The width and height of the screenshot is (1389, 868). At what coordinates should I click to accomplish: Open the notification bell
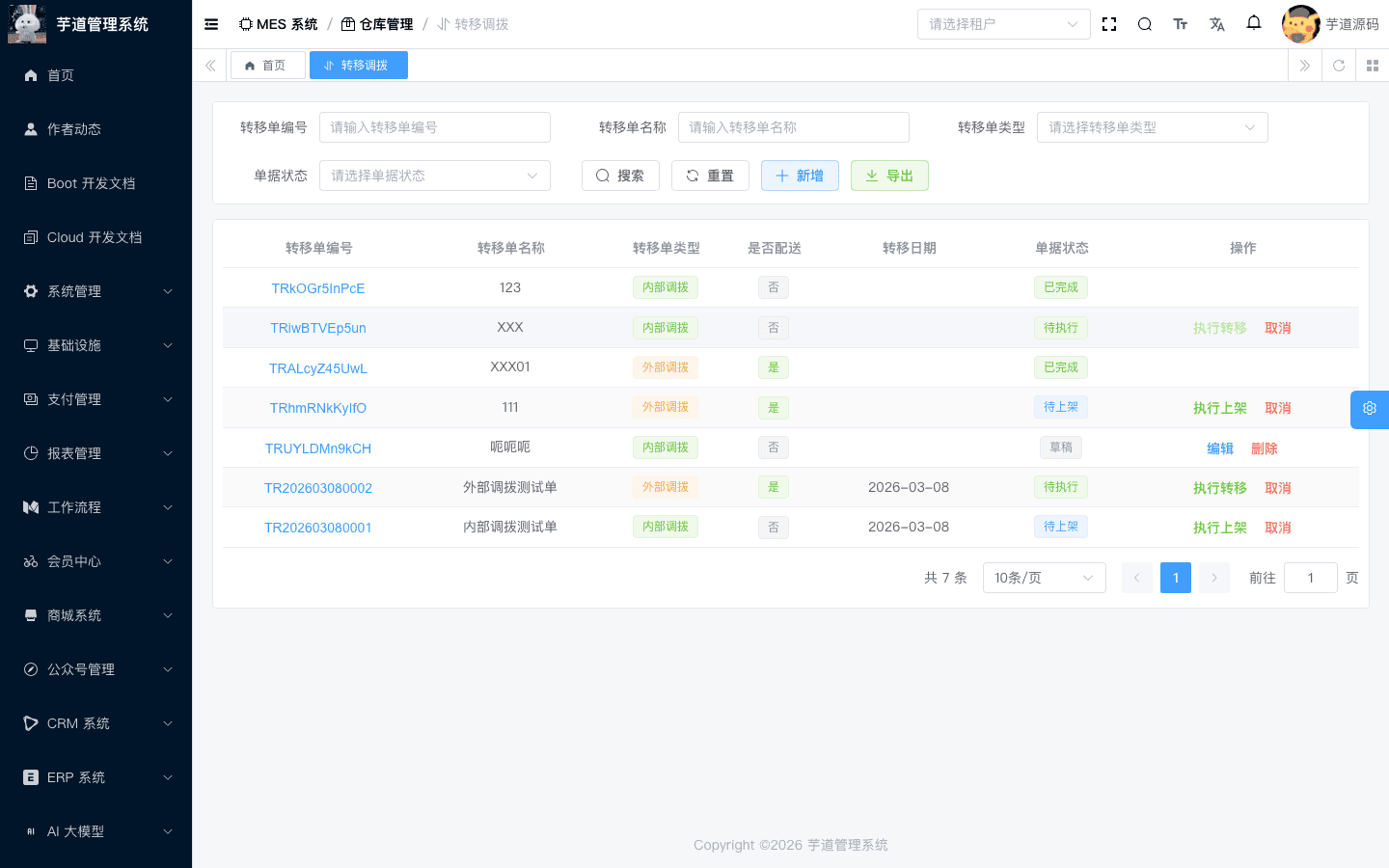pyautogui.click(x=1253, y=23)
